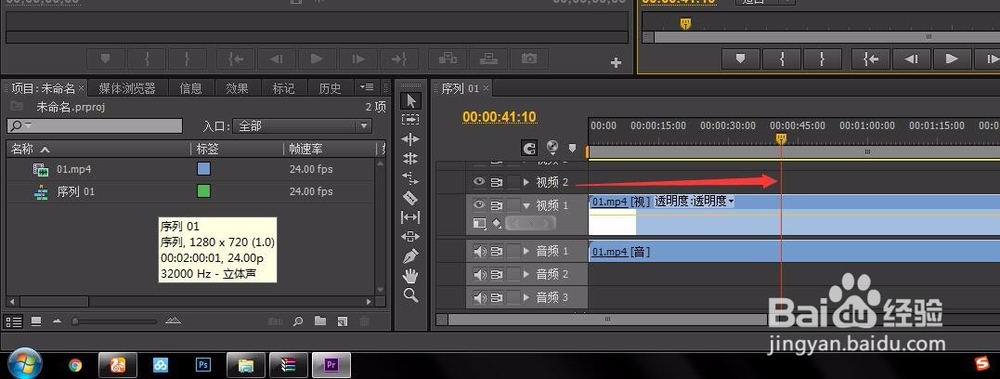Toggle visibility eye of 视频 1 track
The image size is (1000, 379).
(479, 205)
